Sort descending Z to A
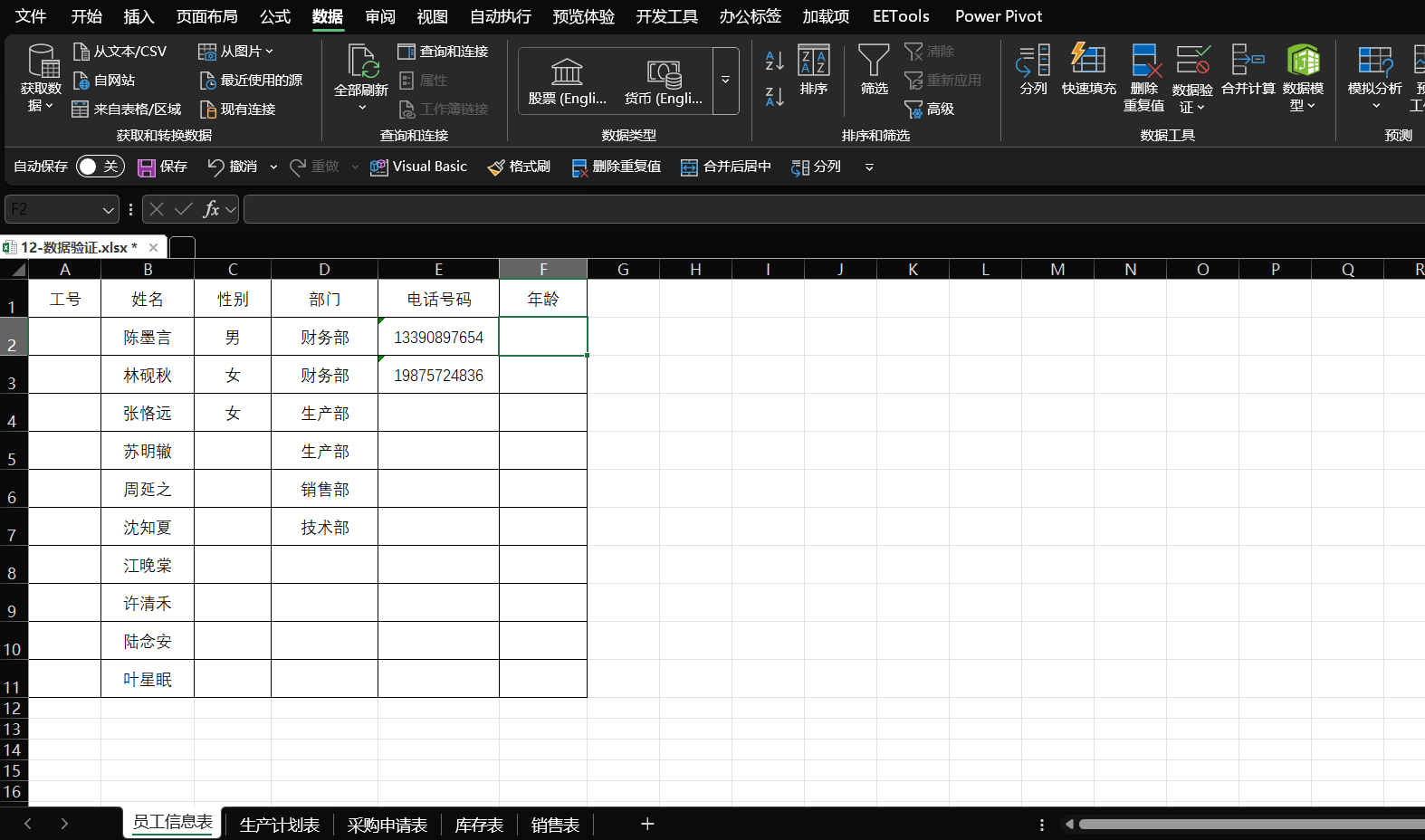Image resolution: width=1425 pixels, height=840 pixels. [x=774, y=96]
